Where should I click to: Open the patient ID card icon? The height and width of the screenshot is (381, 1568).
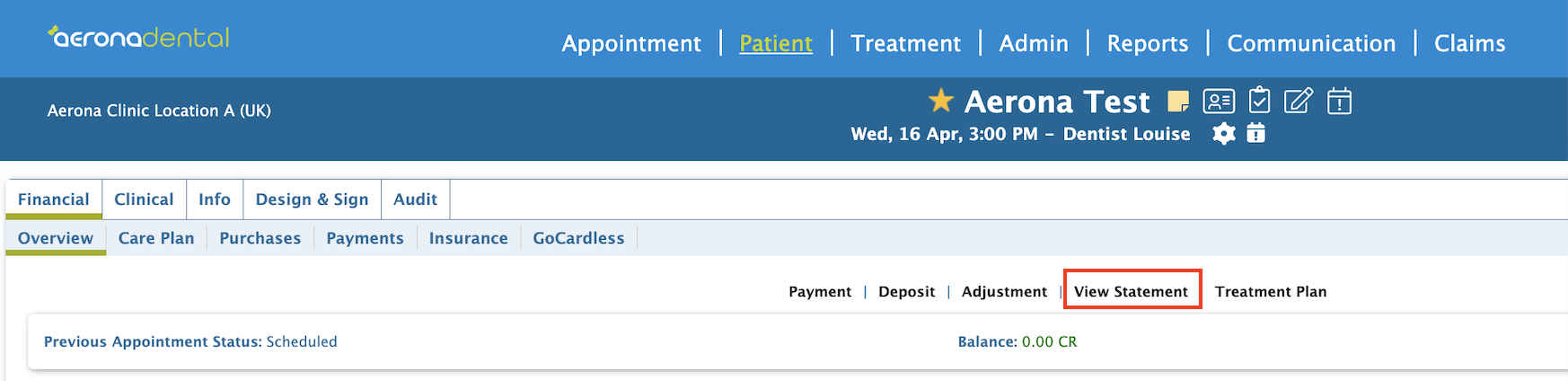pyautogui.click(x=1219, y=102)
